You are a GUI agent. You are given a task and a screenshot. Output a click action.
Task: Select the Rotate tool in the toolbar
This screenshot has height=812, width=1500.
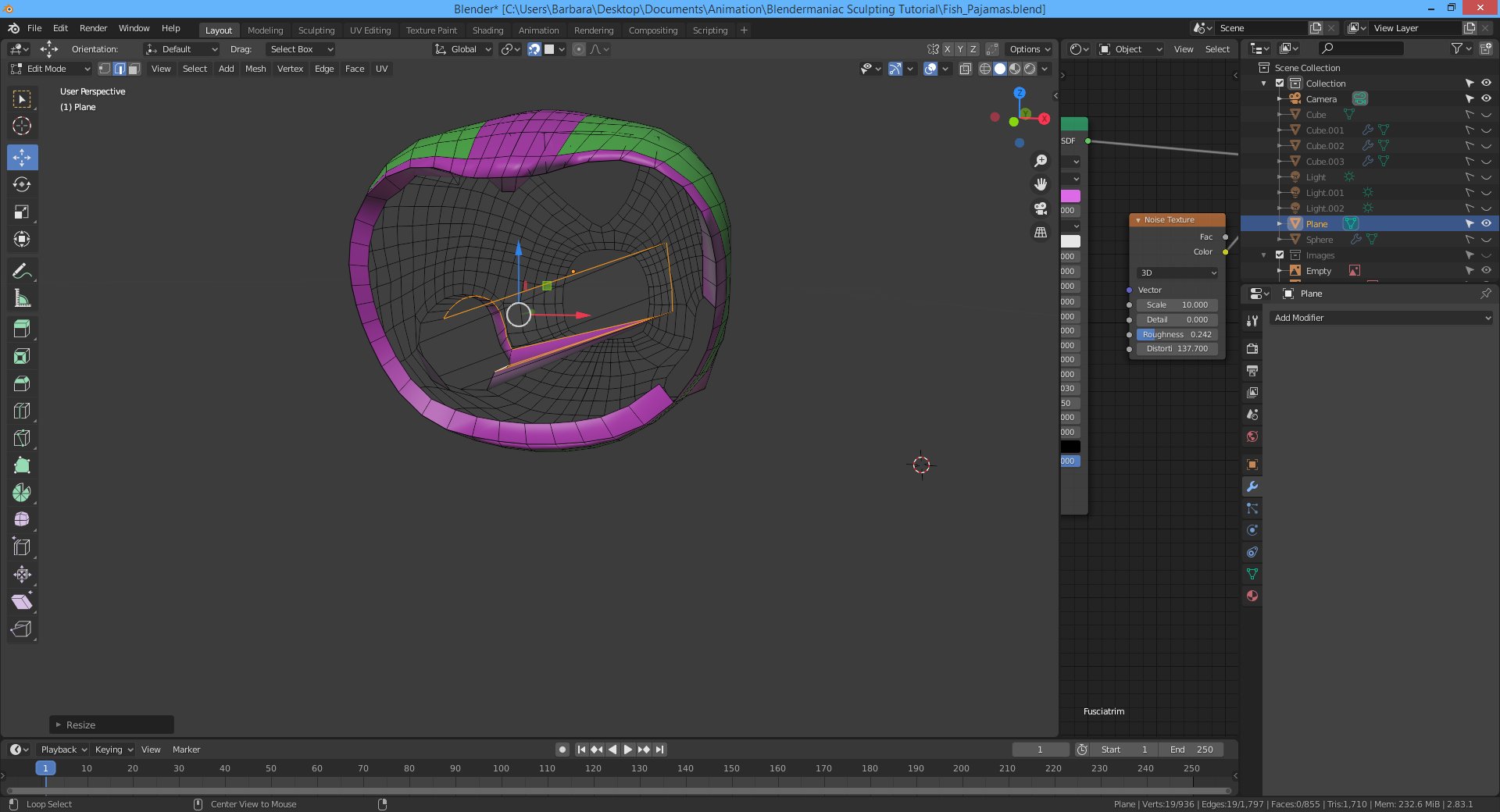click(22, 185)
